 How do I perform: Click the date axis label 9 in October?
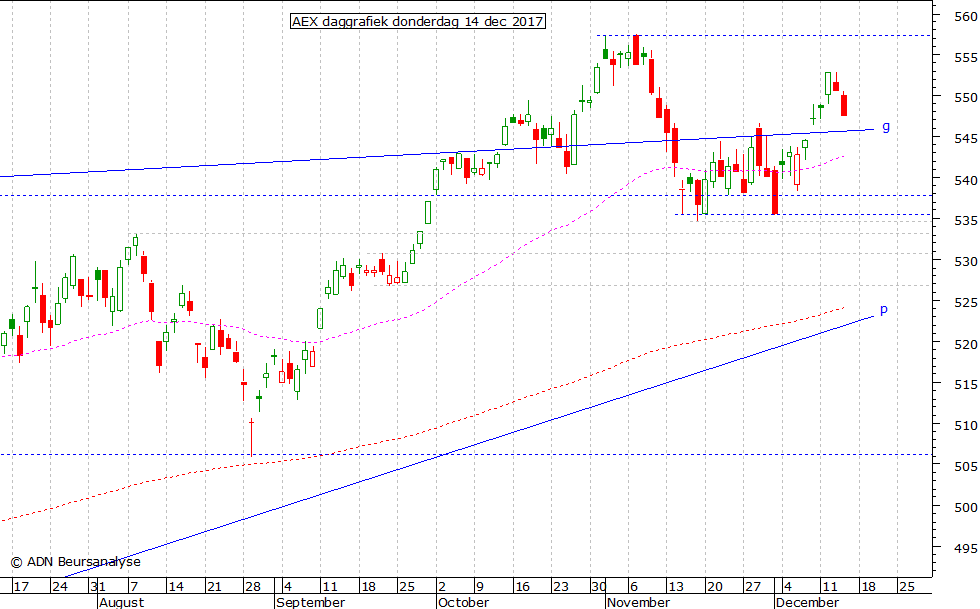click(x=480, y=586)
